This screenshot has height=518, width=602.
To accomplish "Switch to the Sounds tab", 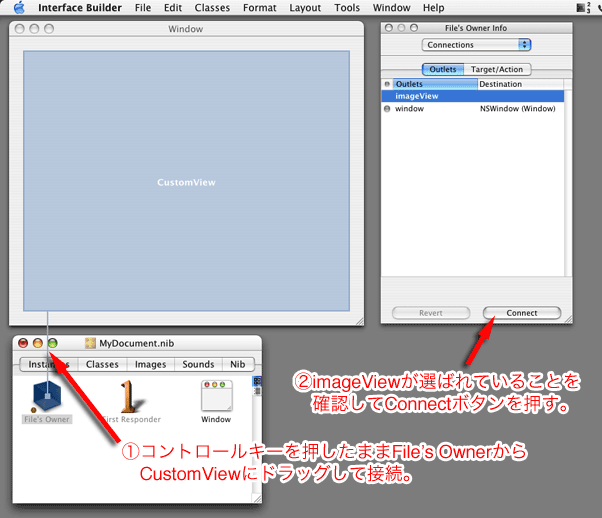I will click(x=198, y=365).
